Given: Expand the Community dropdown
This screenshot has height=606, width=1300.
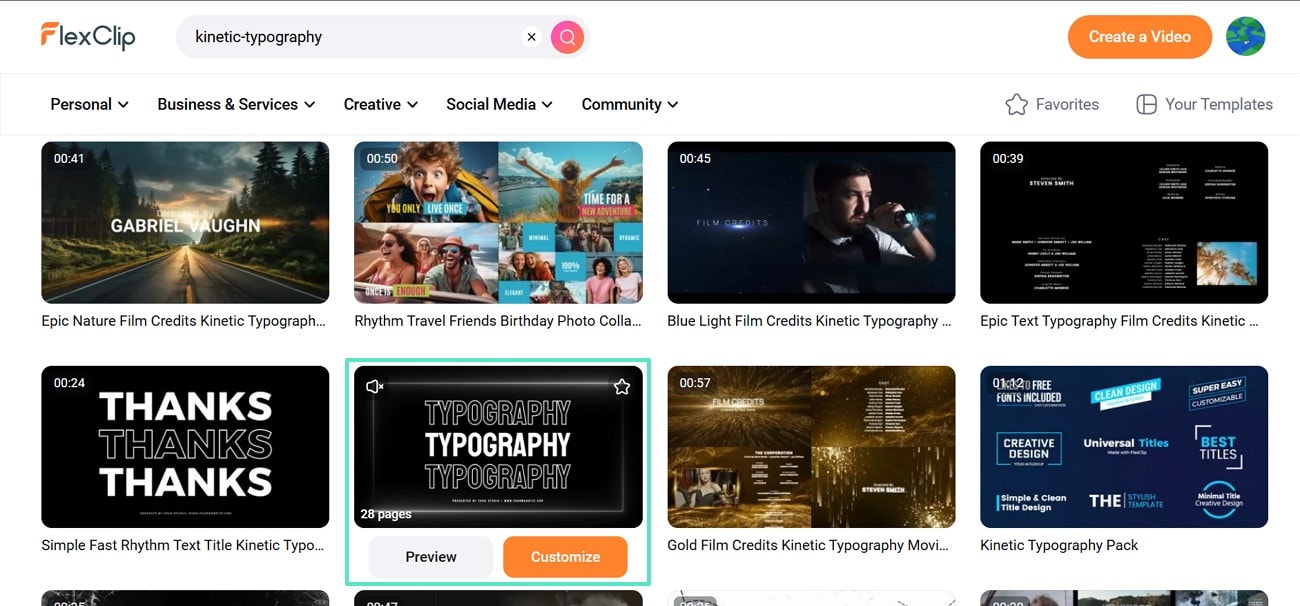Looking at the screenshot, I should click(630, 104).
